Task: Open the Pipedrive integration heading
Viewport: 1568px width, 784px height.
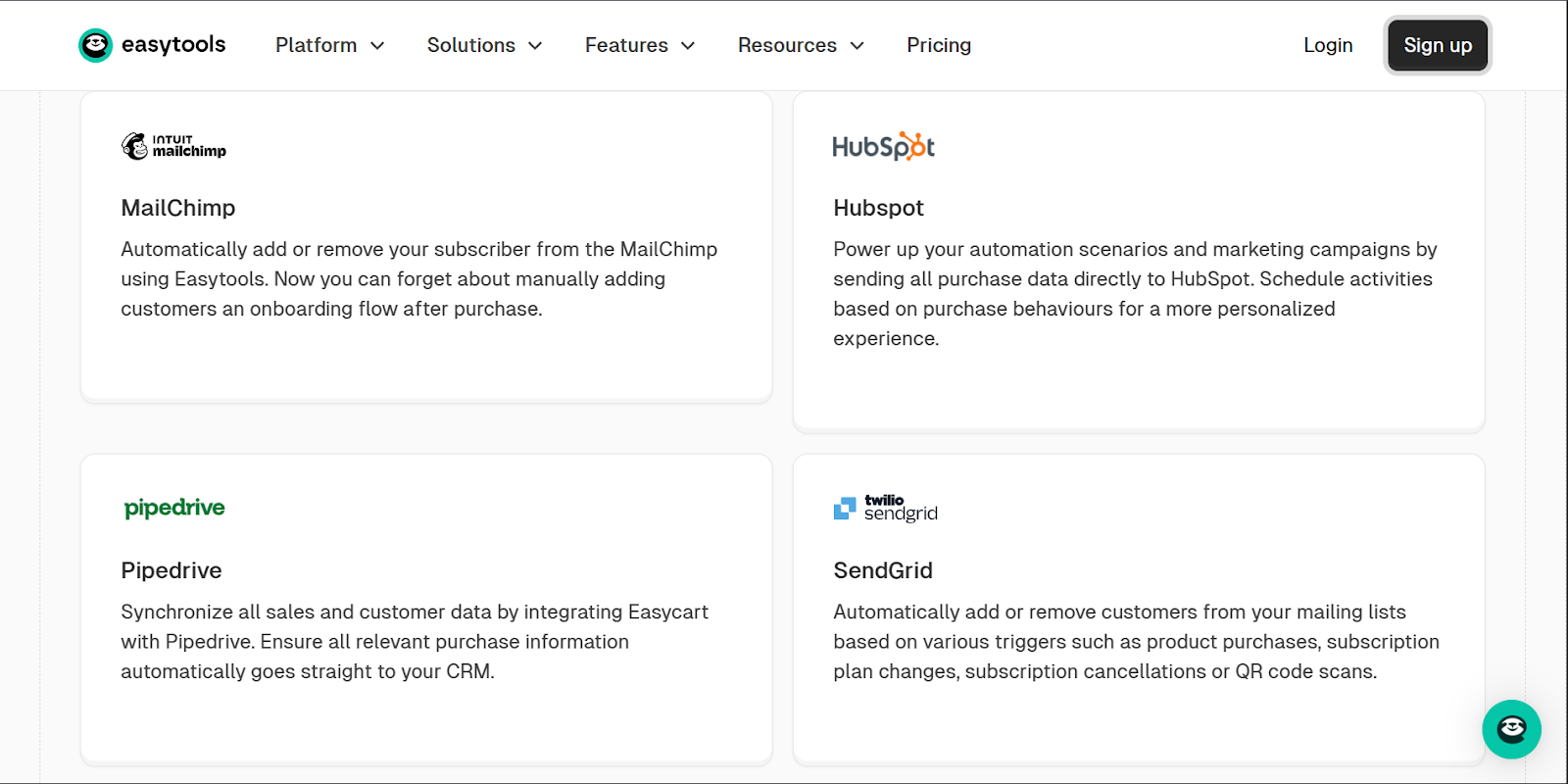Action: pyautogui.click(x=171, y=570)
